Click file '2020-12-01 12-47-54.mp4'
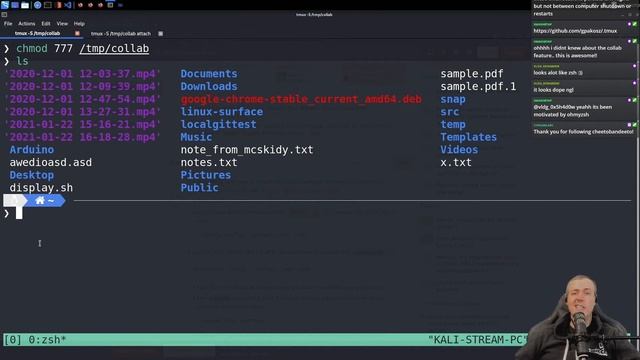This screenshot has width=640, height=360. pyautogui.click(x=82, y=99)
